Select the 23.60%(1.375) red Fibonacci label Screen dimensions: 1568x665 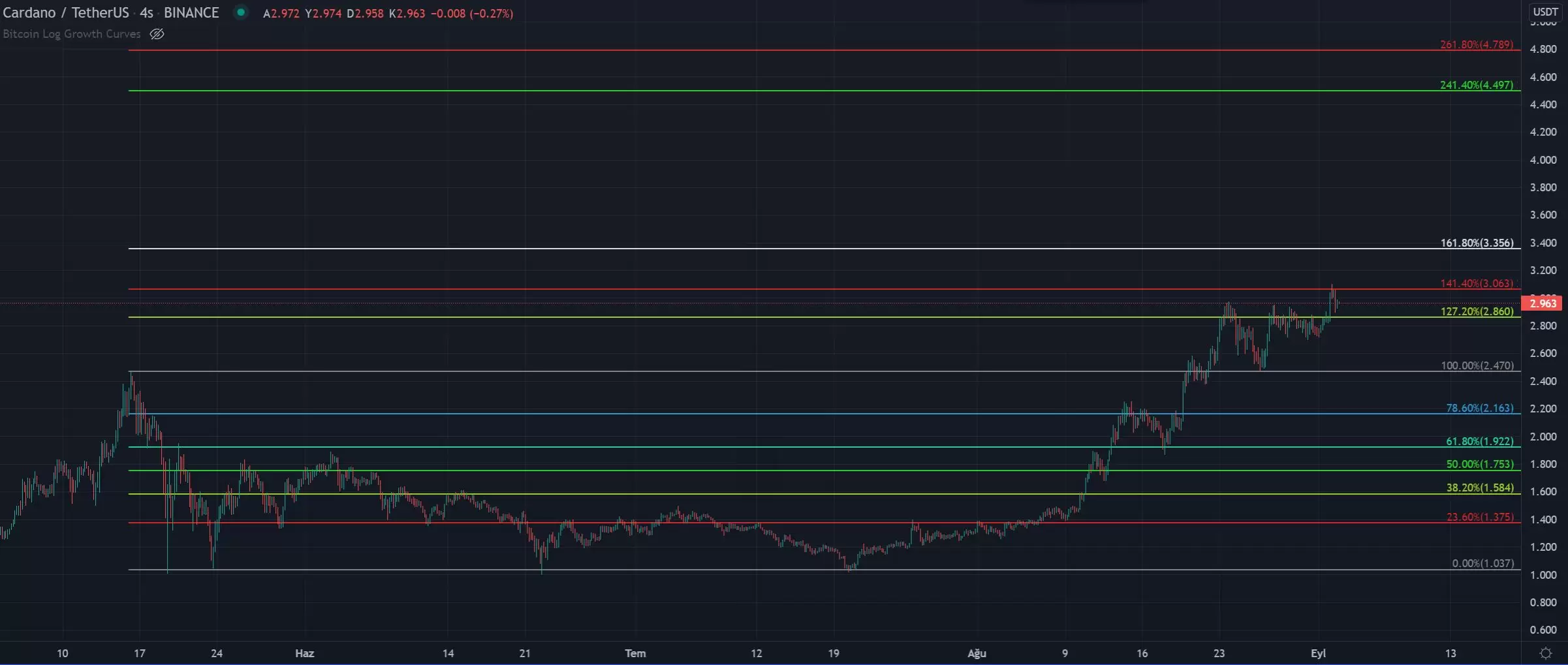(x=1479, y=517)
